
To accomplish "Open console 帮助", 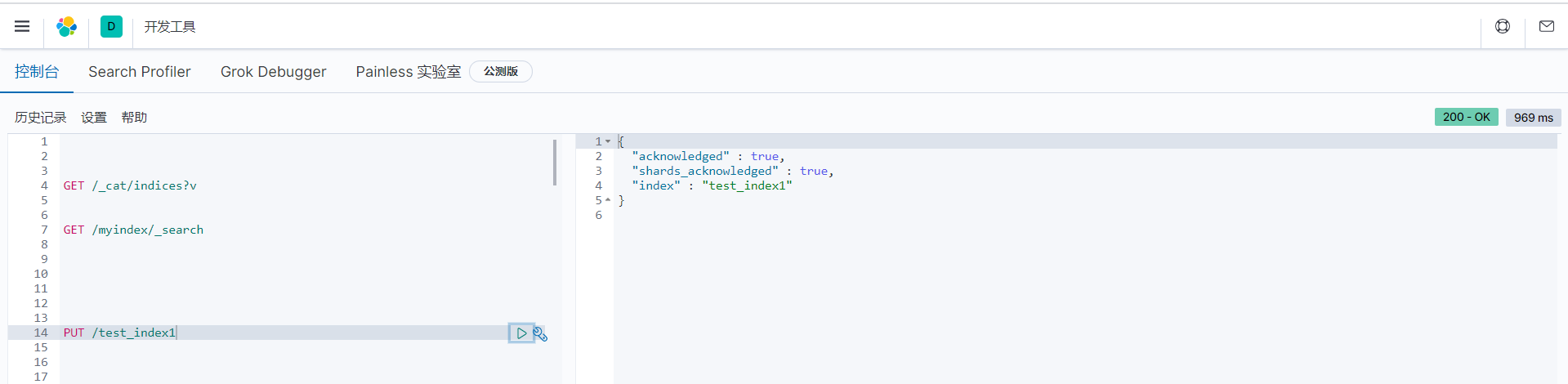I will [x=134, y=118].
